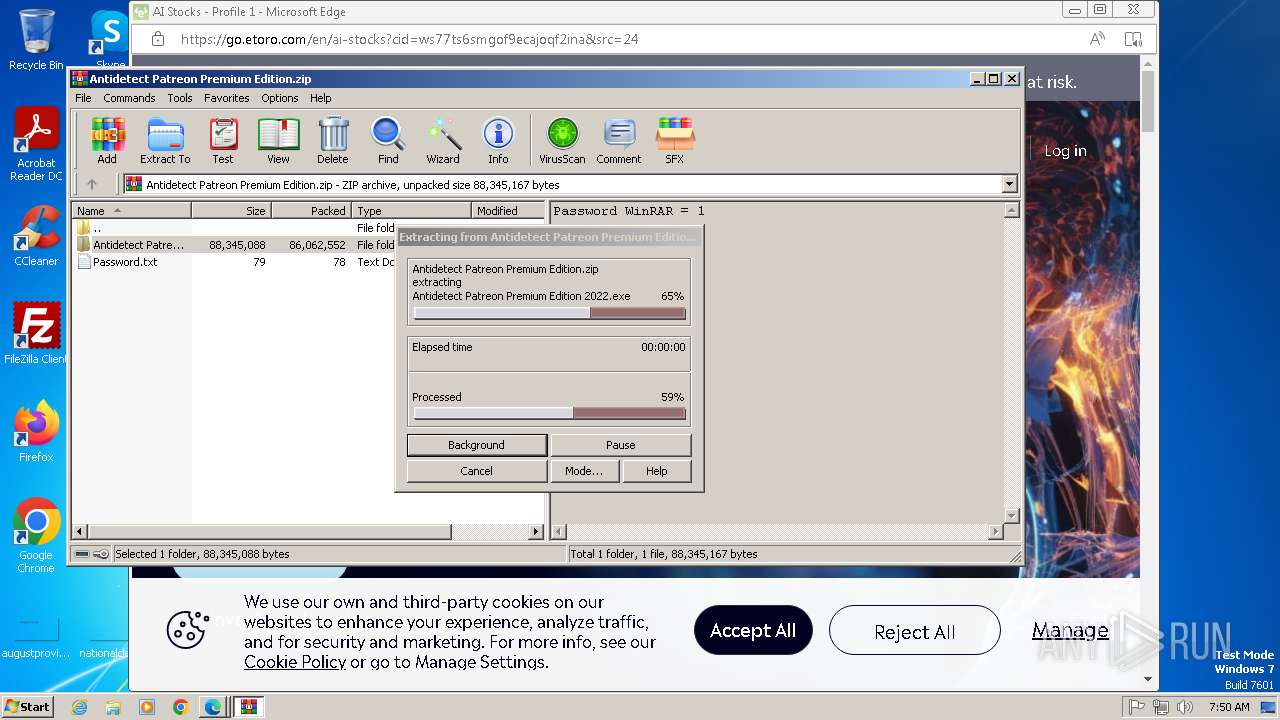Sort file list by Type column

tap(411, 210)
